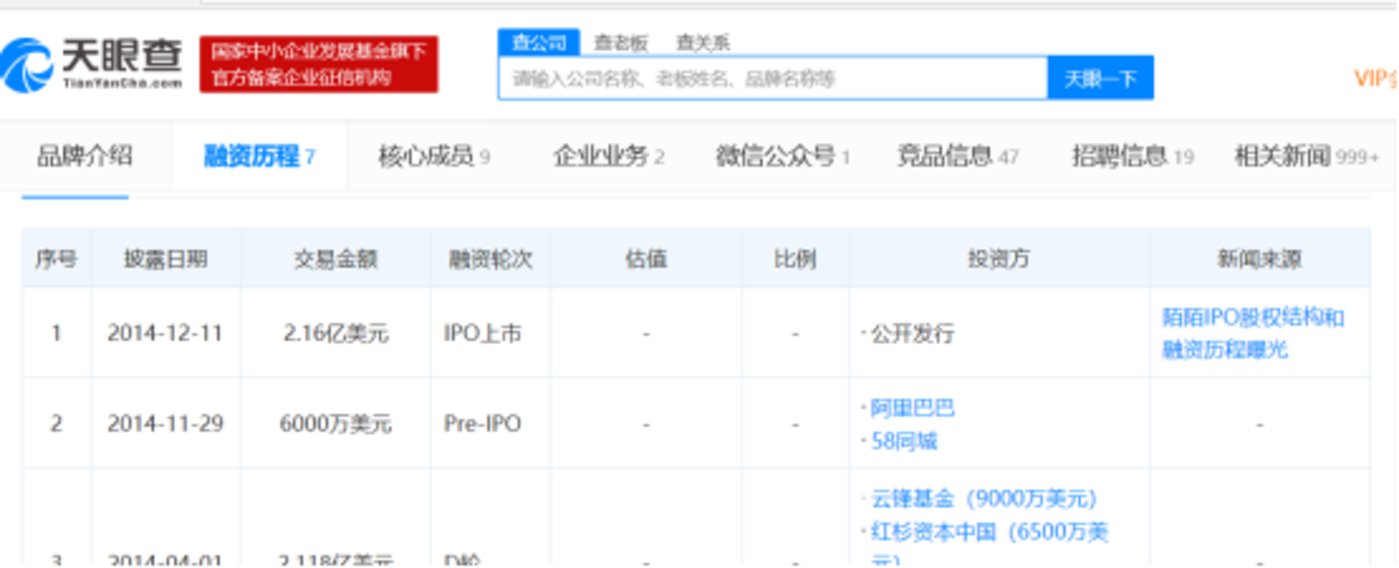Switch to the 竞品信息 tab
This screenshot has height=568, width=1399.
point(957,156)
